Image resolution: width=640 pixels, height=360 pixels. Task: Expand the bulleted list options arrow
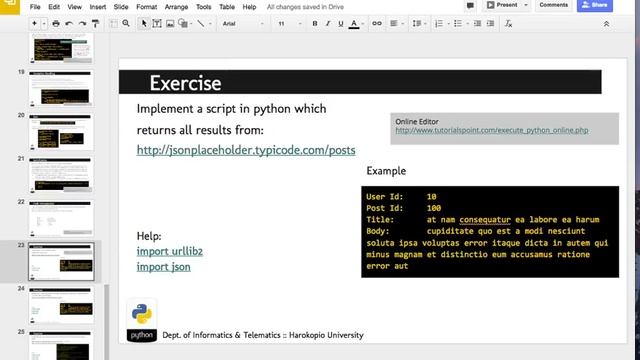coord(467,24)
